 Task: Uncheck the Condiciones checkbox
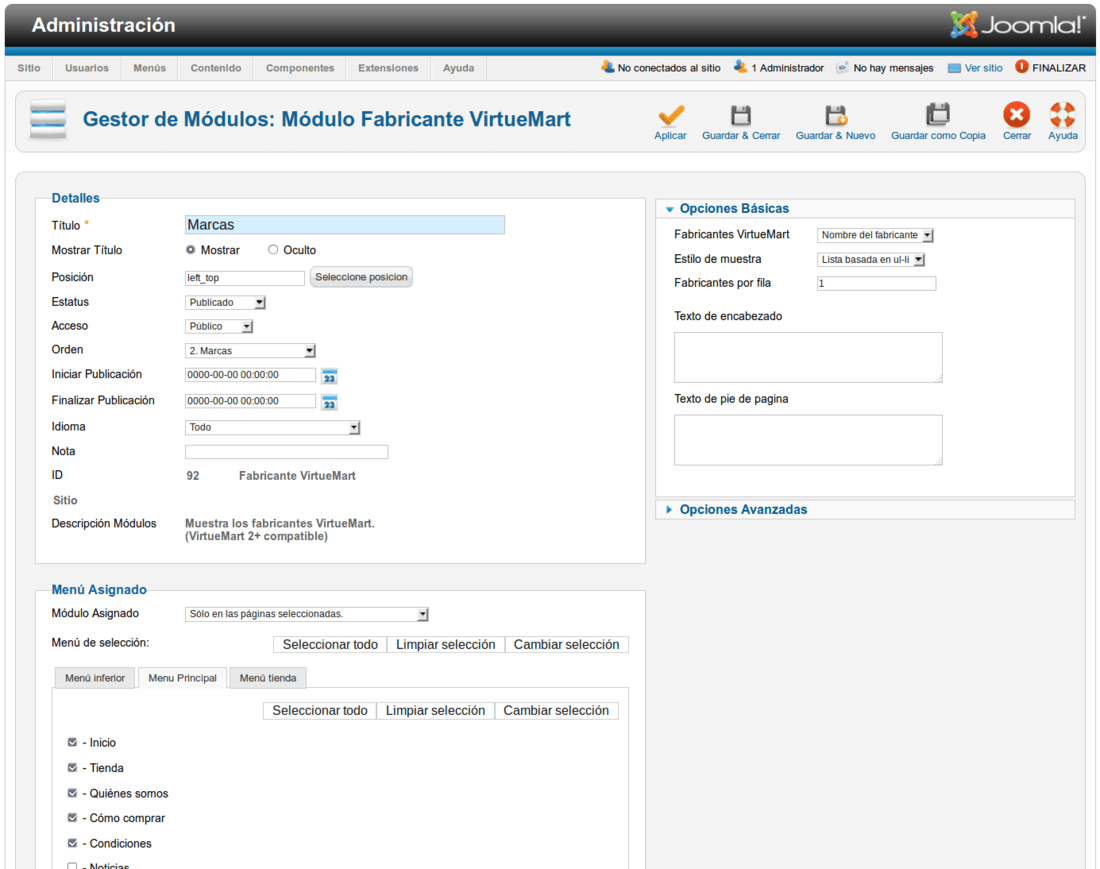pos(72,843)
